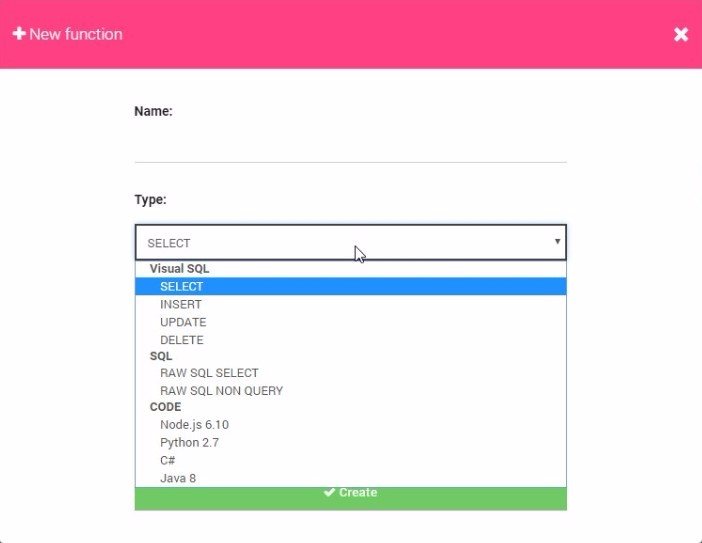Click the SQL group header
Image resolution: width=702 pixels, height=543 pixels.
161,356
